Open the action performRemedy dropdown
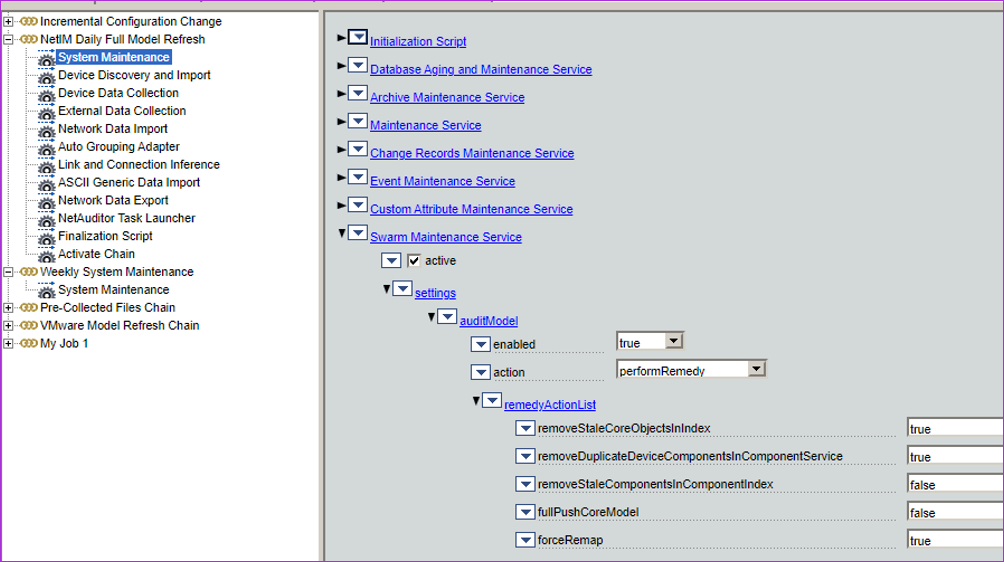The height and width of the screenshot is (562, 1004). 756,370
